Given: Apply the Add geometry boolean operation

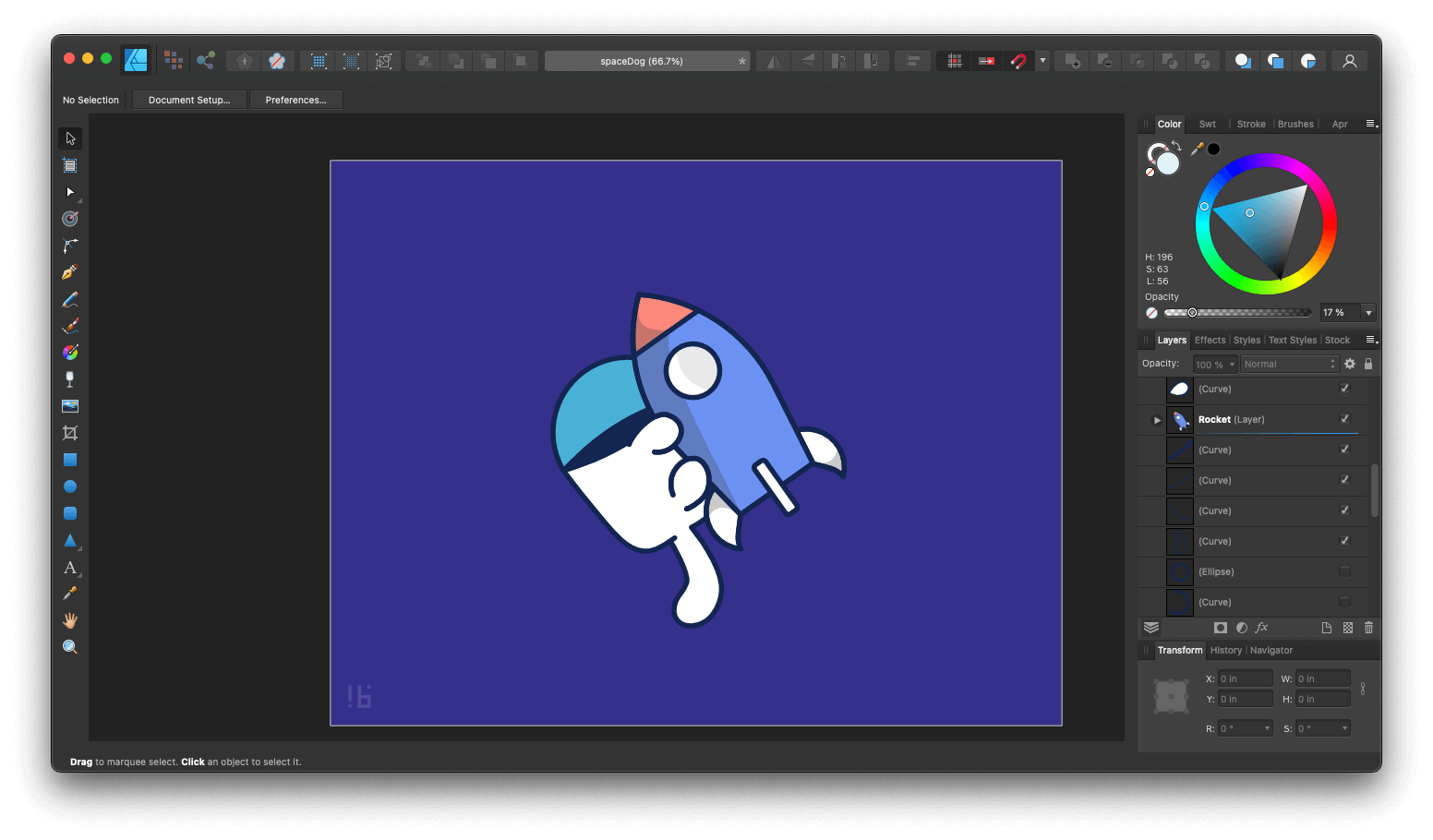Looking at the screenshot, I should point(1071,60).
